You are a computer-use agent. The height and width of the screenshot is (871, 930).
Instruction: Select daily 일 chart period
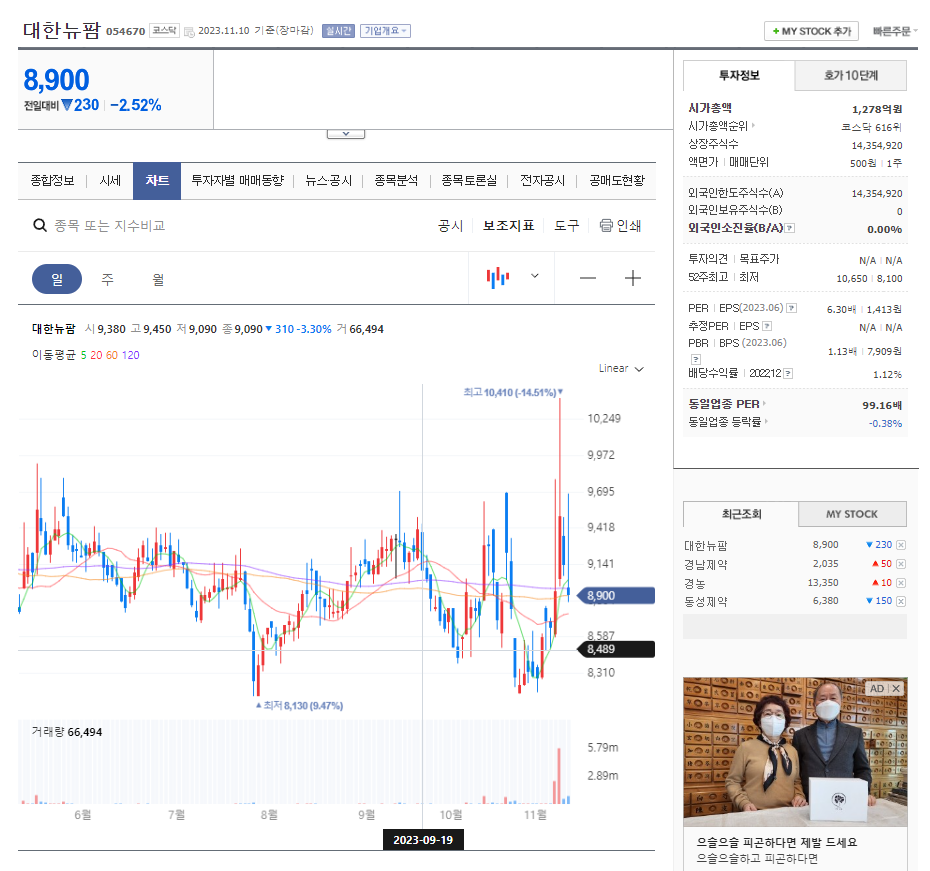pos(57,279)
